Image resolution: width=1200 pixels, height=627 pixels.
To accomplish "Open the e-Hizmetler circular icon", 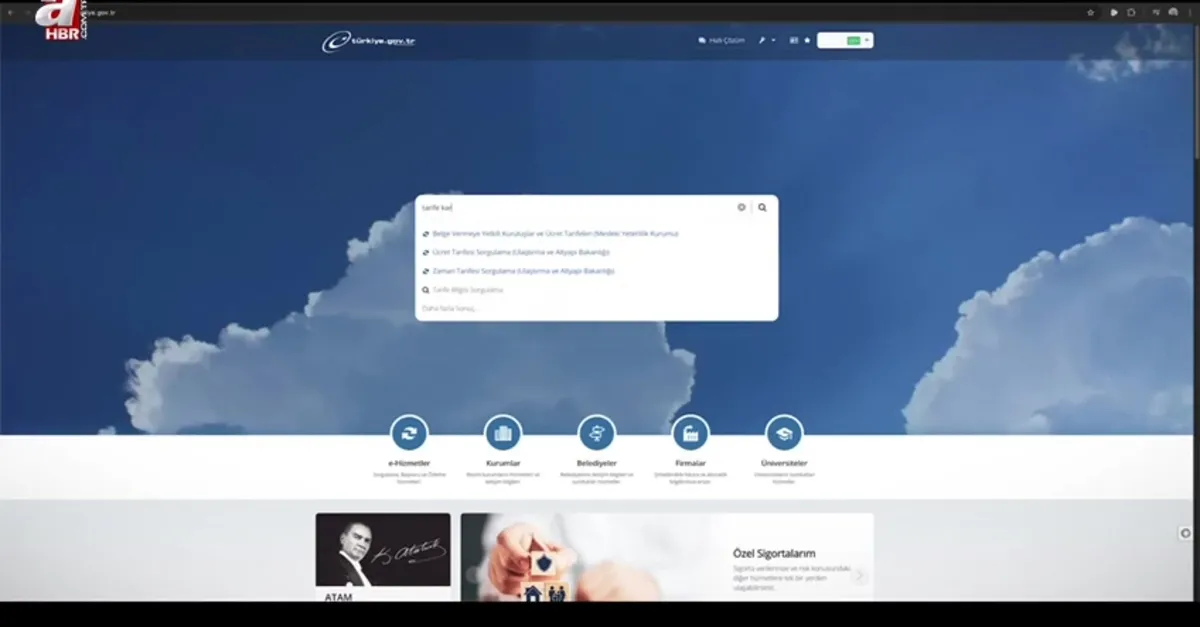I will (x=409, y=433).
